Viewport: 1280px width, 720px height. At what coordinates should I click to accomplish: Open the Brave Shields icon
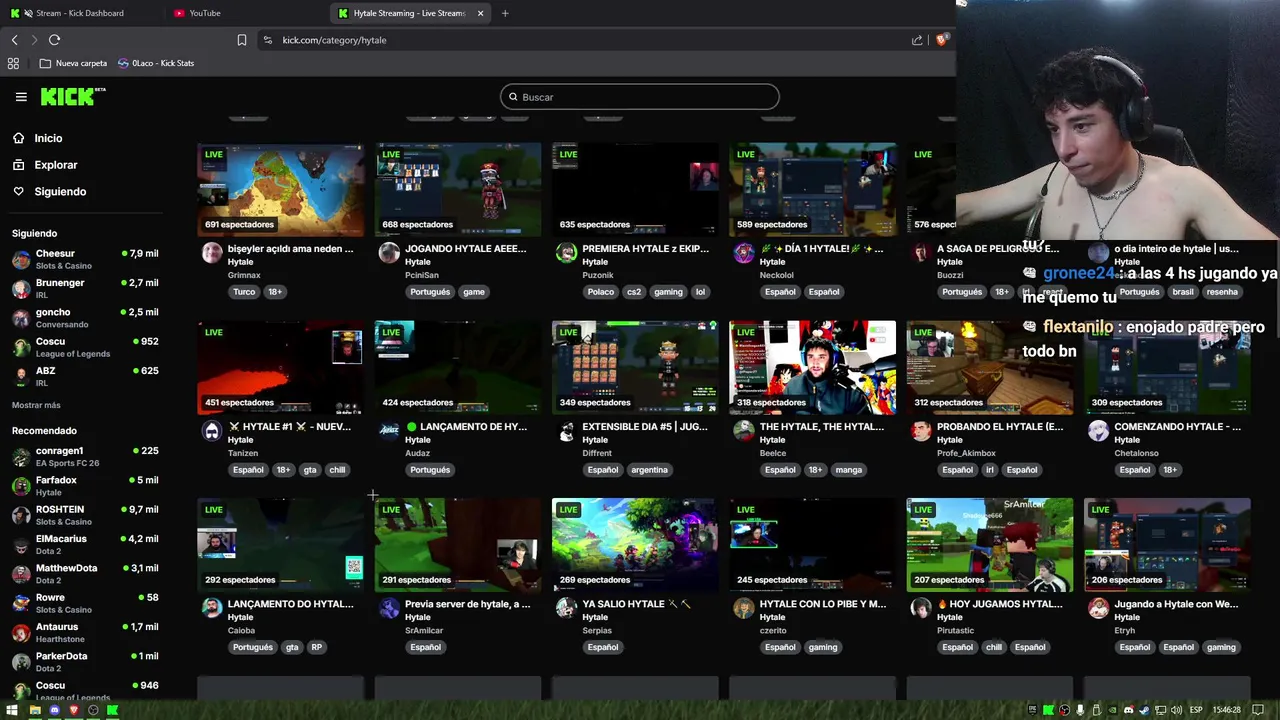pyautogui.click(x=941, y=40)
